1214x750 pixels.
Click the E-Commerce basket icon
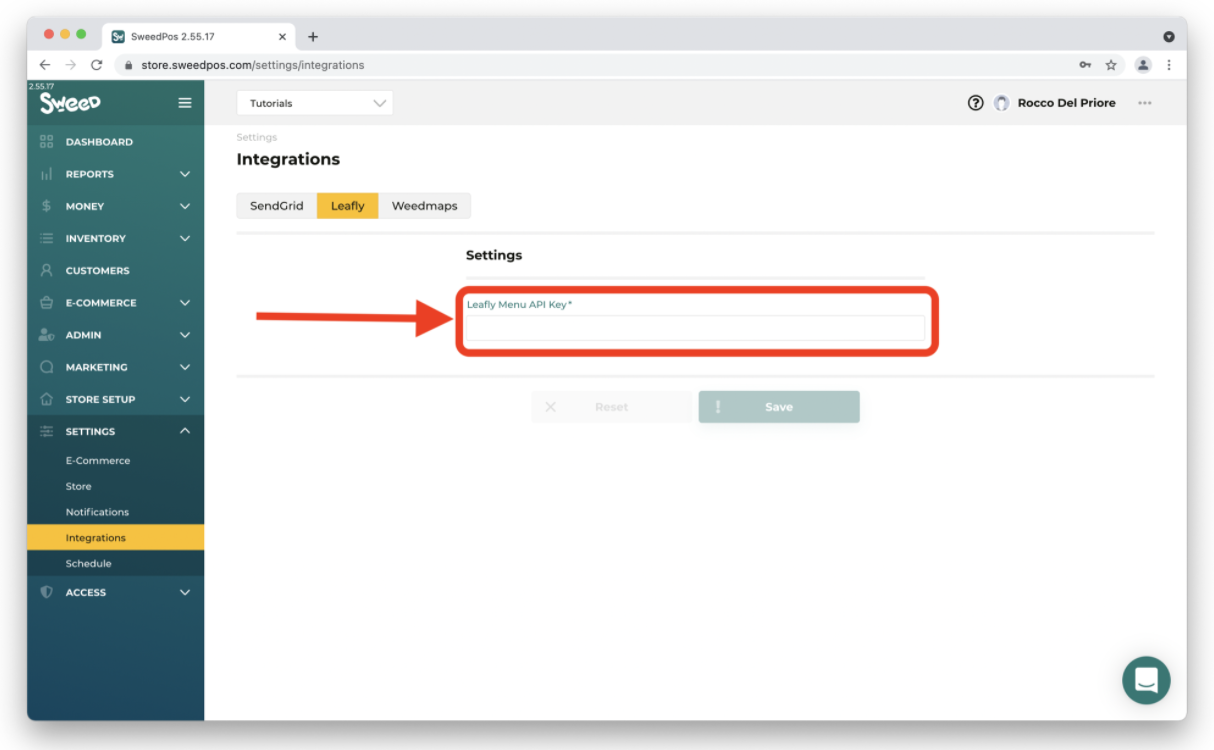click(x=46, y=302)
